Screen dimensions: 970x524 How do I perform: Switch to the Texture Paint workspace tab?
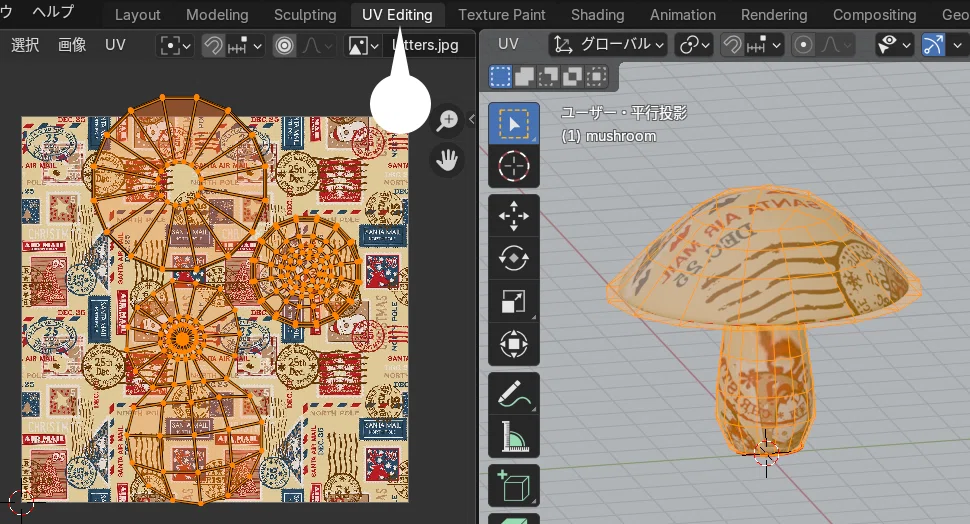point(502,15)
